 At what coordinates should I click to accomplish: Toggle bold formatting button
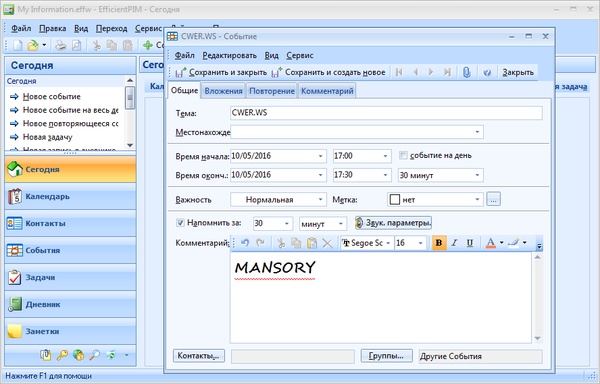click(x=439, y=243)
